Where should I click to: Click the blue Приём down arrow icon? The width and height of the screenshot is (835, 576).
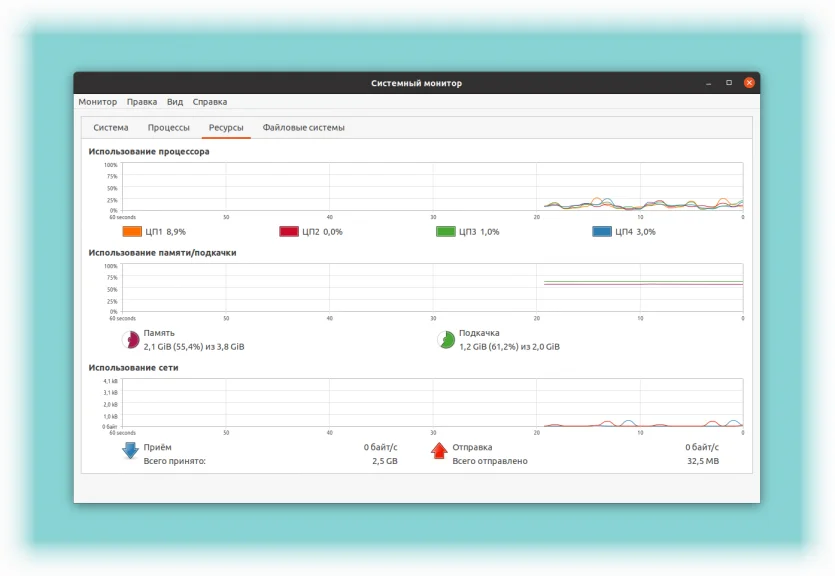pyautogui.click(x=130, y=450)
